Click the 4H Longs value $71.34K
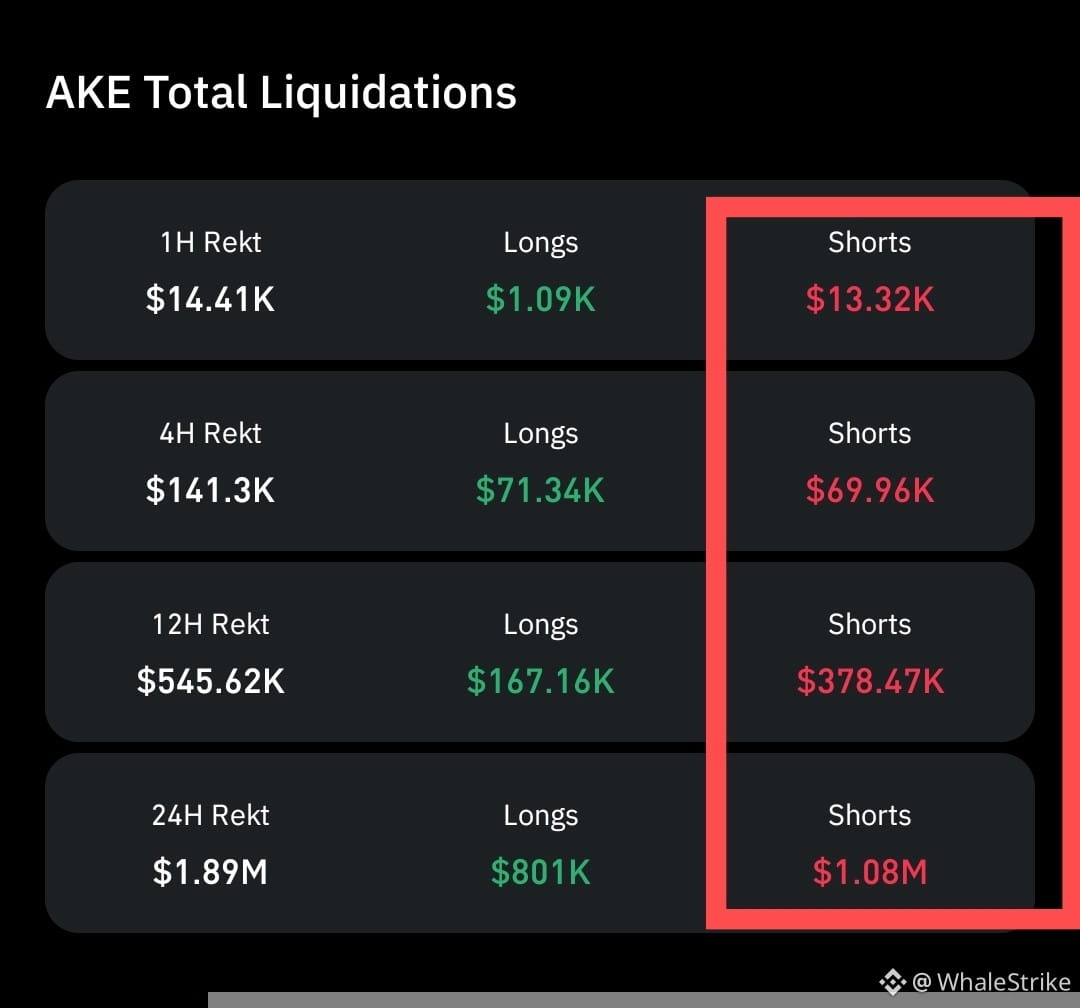Viewport: 1080px width, 1008px height. pos(541,490)
